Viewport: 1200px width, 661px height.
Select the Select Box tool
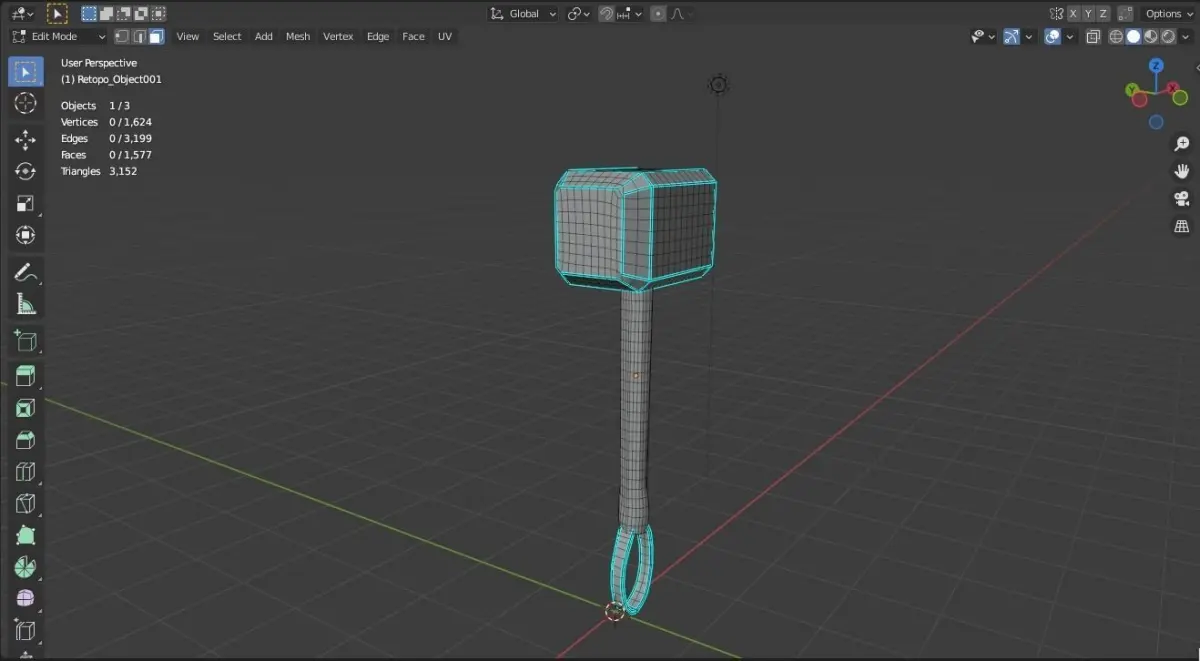(25, 72)
